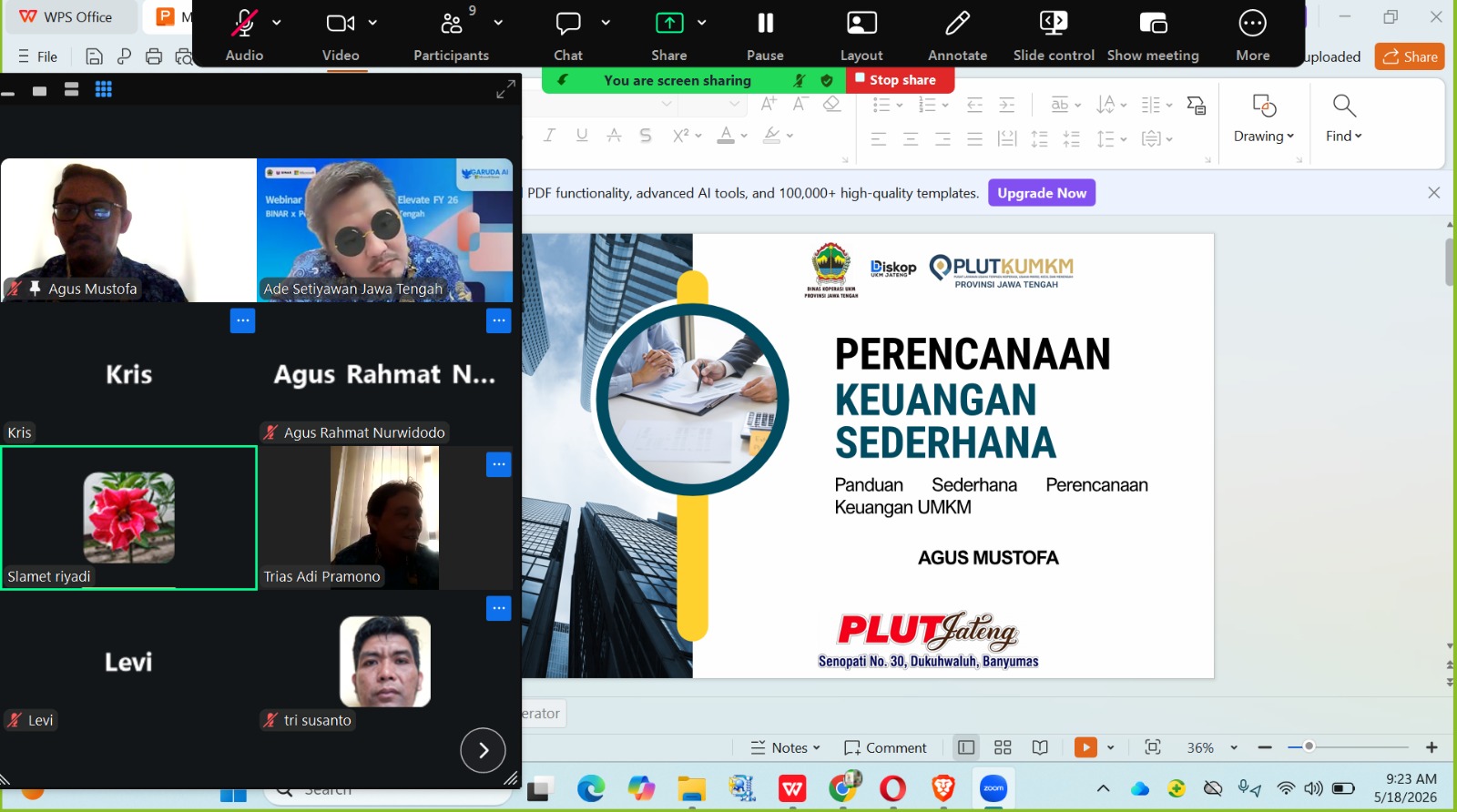
Task: Open the Drawing tools in WPS ribbon
Action: point(1264,118)
